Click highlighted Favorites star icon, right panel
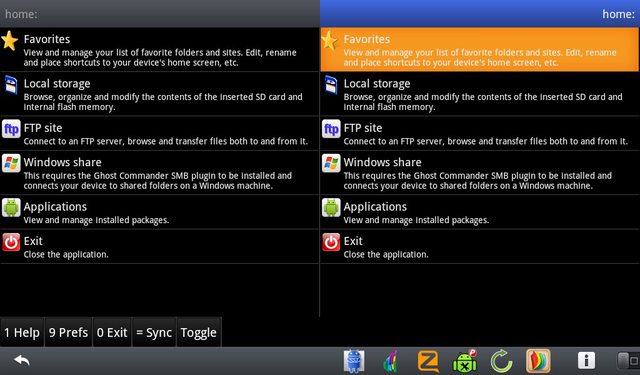This screenshot has height=375, width=640. click(329, 41)
